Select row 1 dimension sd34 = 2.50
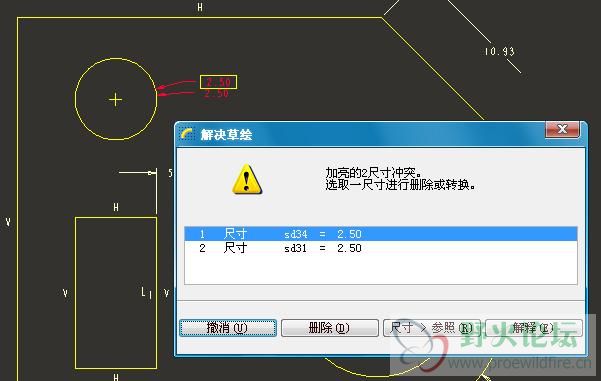The height and width of the screenshot is (381, 601). 381,234
